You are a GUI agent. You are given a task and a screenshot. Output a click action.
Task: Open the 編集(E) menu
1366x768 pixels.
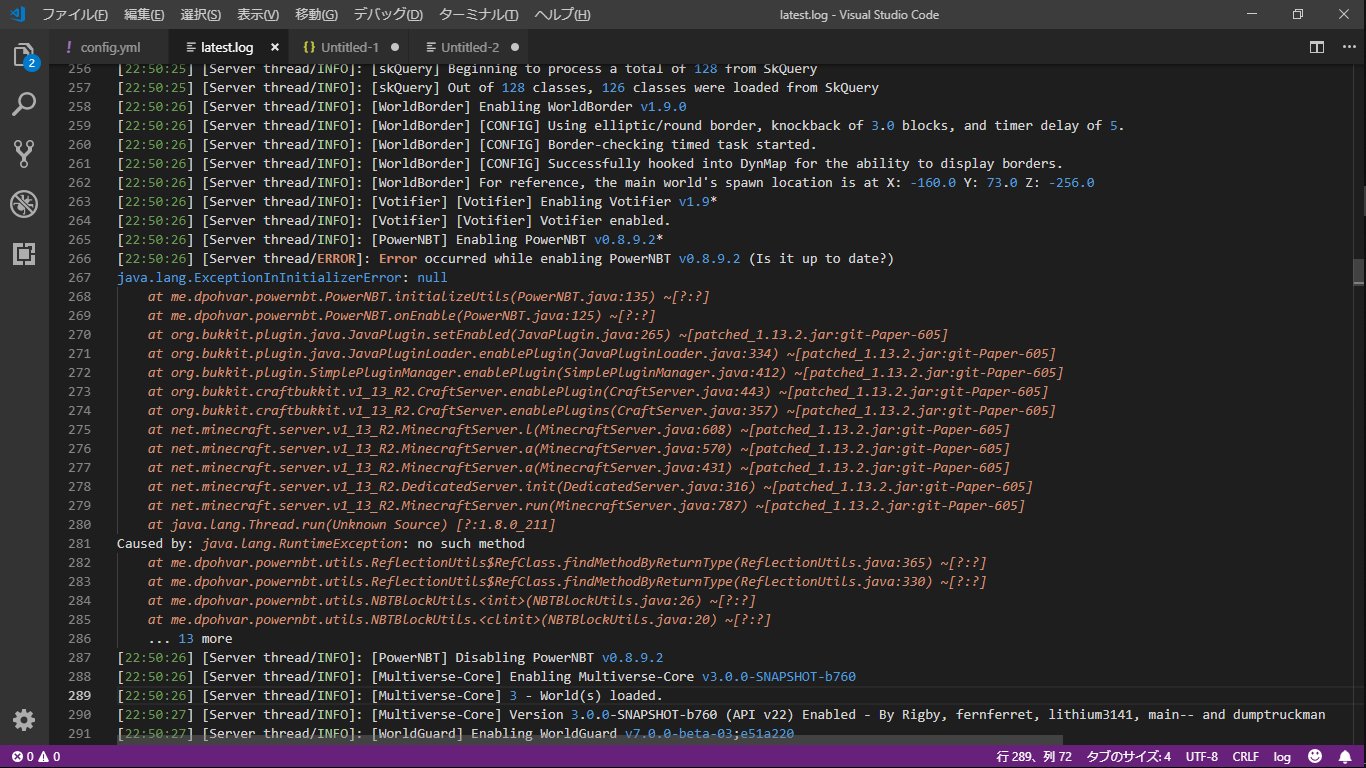(145, 15)
